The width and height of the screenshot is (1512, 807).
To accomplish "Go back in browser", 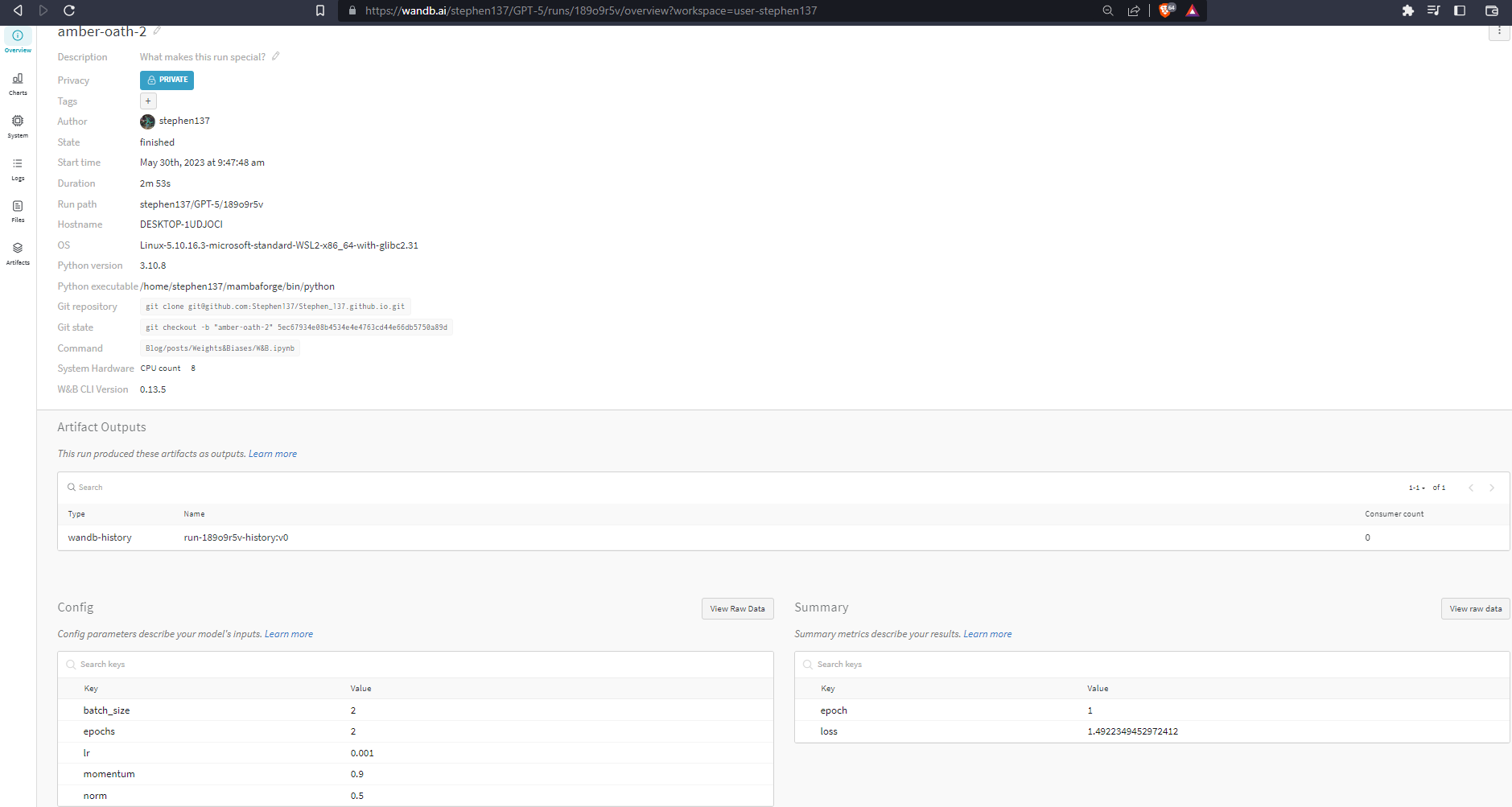I will pyautogui.click(x=18, y=10).
